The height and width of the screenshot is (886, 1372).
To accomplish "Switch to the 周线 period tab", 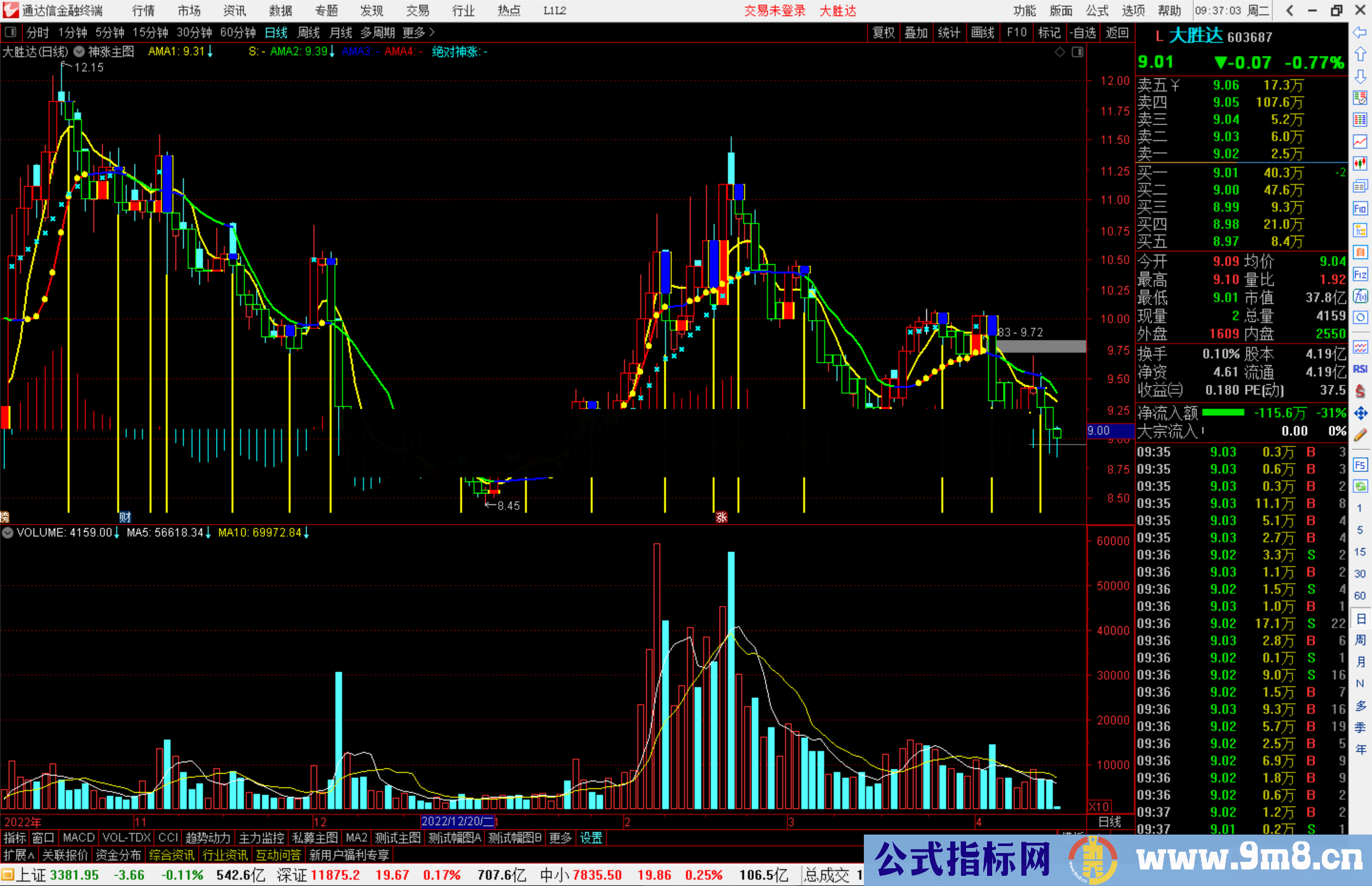I will 309,32.
